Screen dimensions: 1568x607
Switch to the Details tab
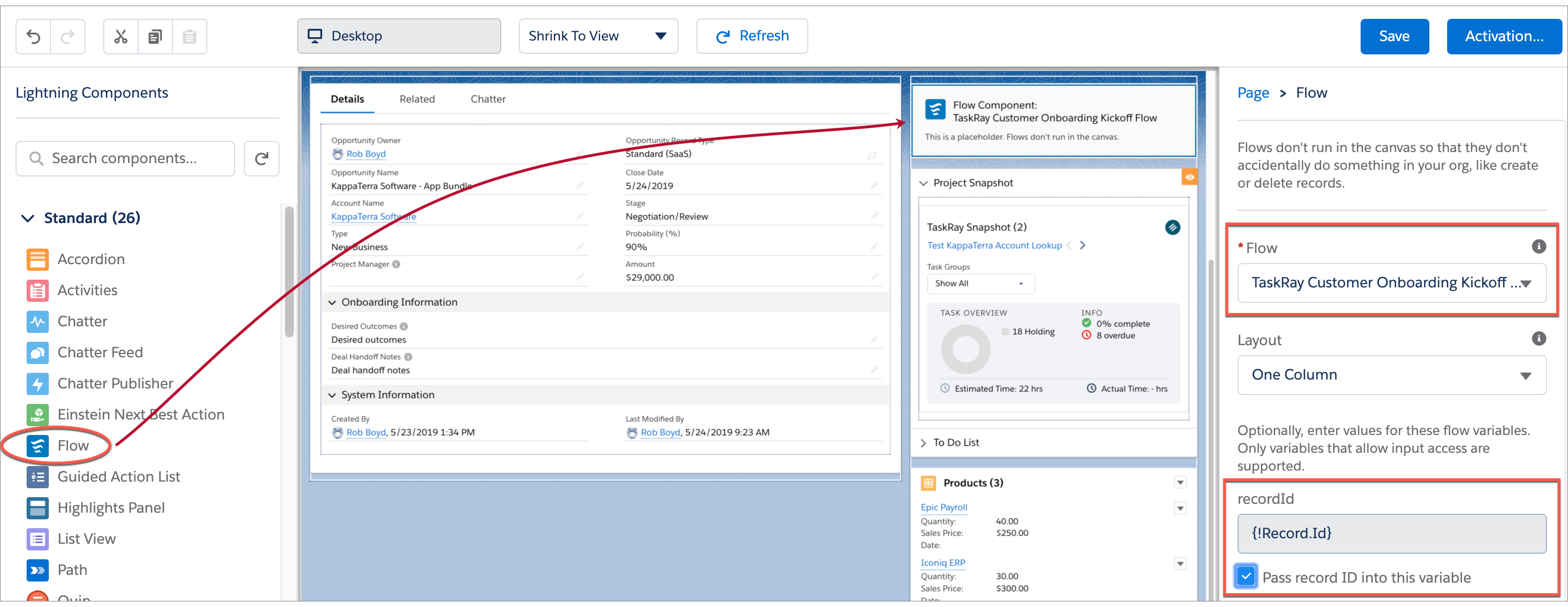point(347,99)
